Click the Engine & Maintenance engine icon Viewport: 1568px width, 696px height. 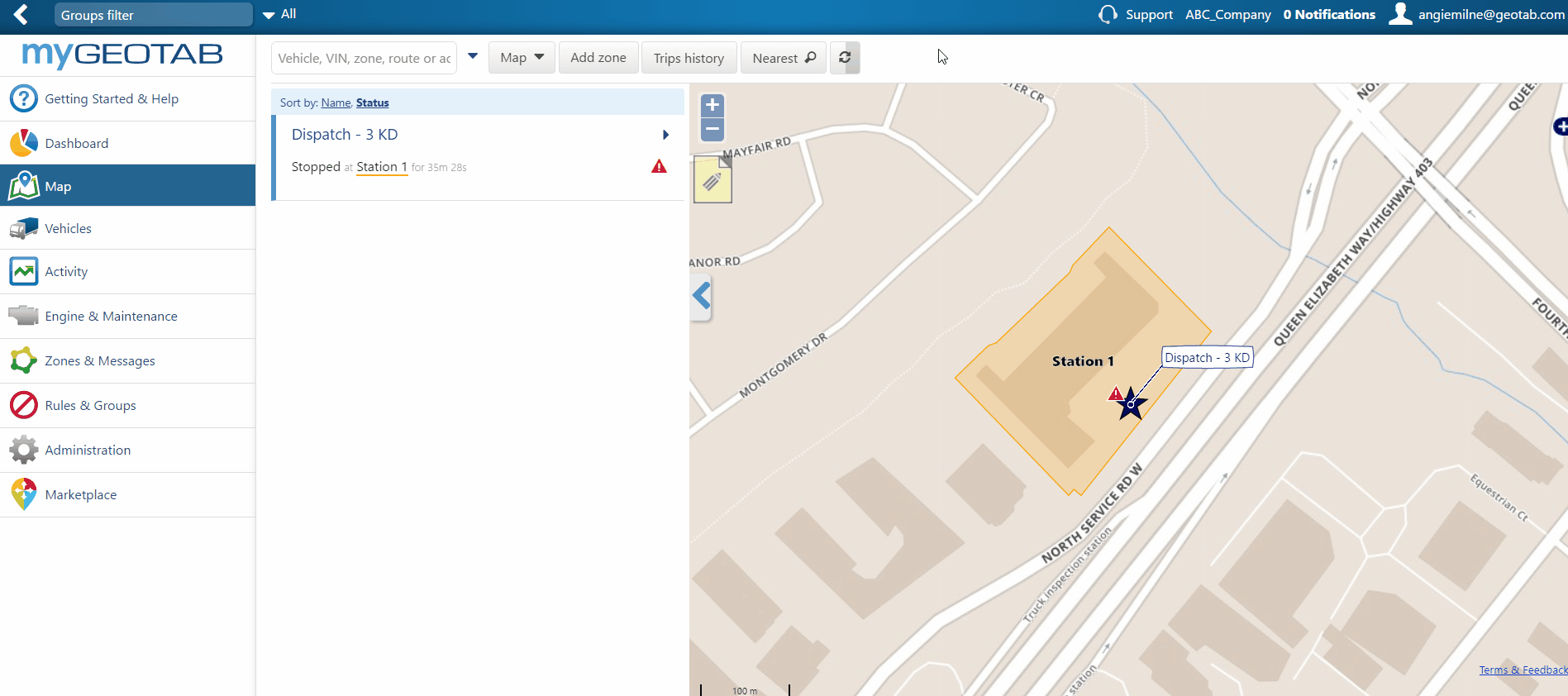tap(24, 316)
